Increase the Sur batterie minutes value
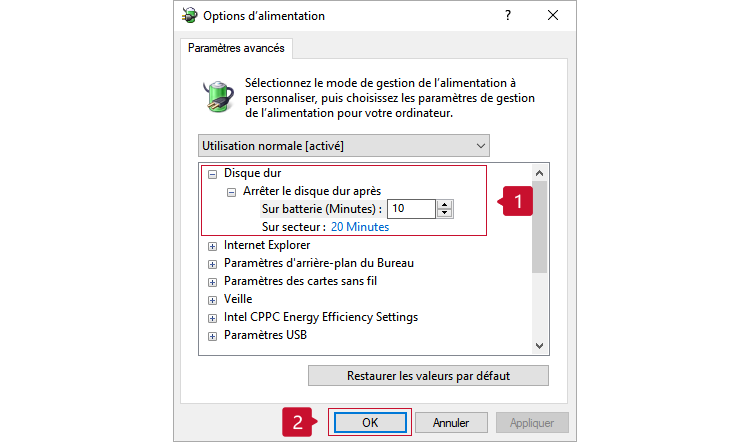Viewport: 750px width, 442px height. pyautogui.click(x=445, y=204)
